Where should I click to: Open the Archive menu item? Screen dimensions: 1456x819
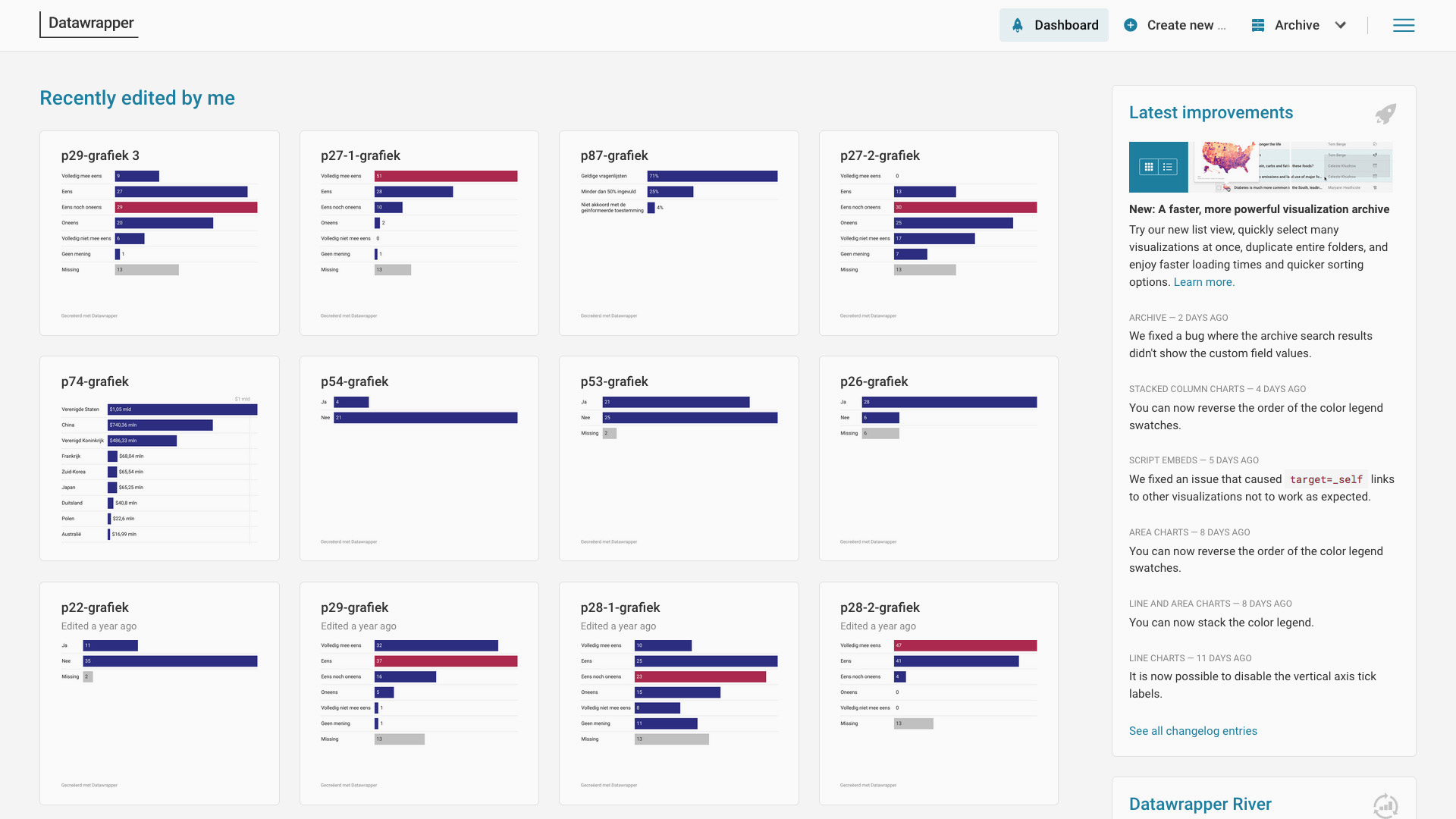coord(1296,25)
